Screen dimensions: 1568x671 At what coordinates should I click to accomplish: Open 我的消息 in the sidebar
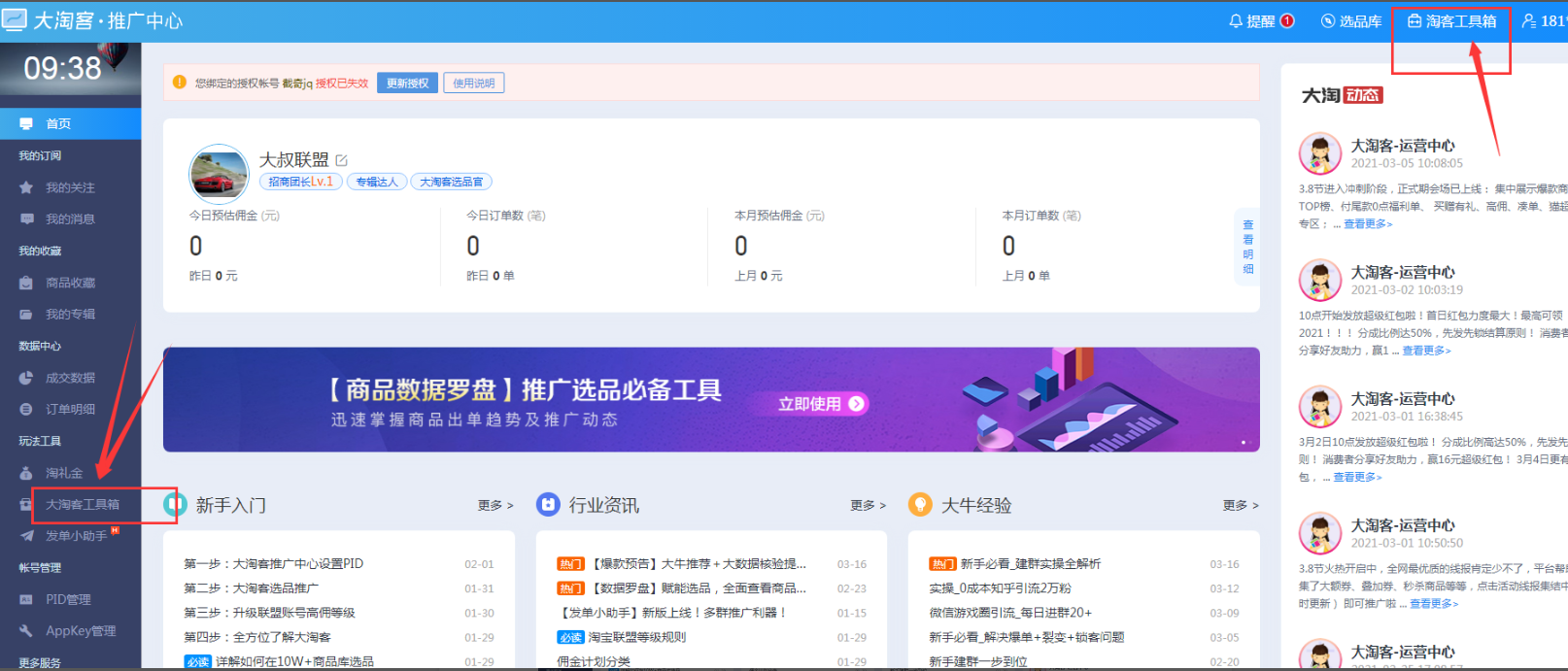click(x=70, y=219)
